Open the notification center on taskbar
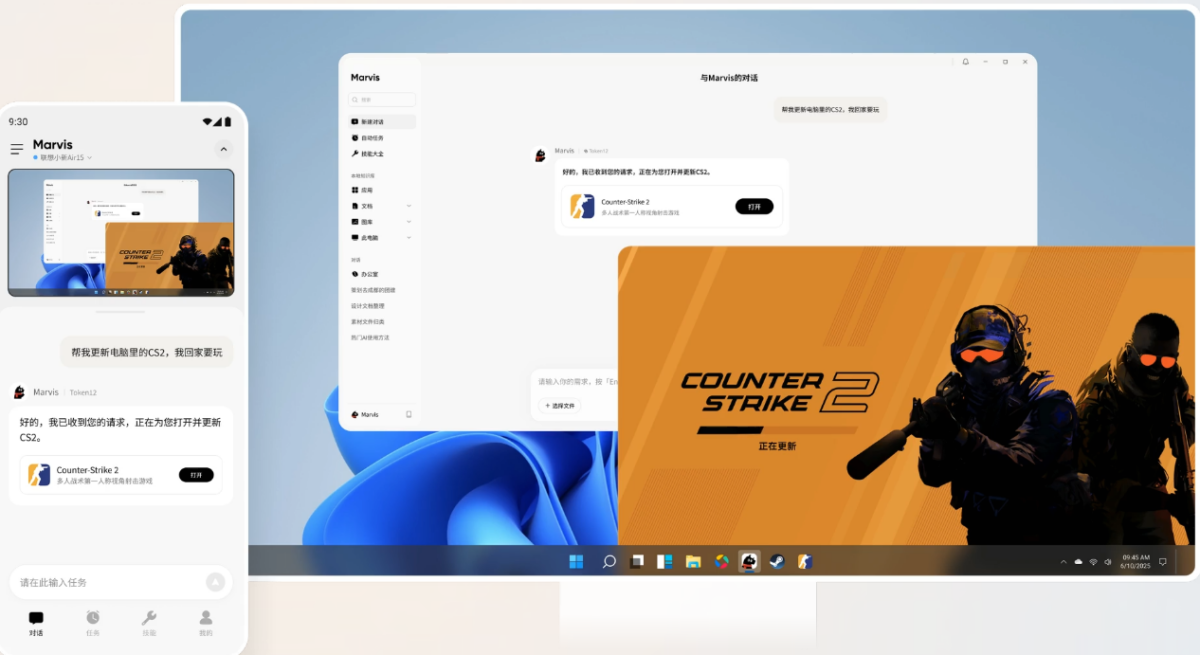Viewport: 1200px width, 655px height. pos(1162,562)
